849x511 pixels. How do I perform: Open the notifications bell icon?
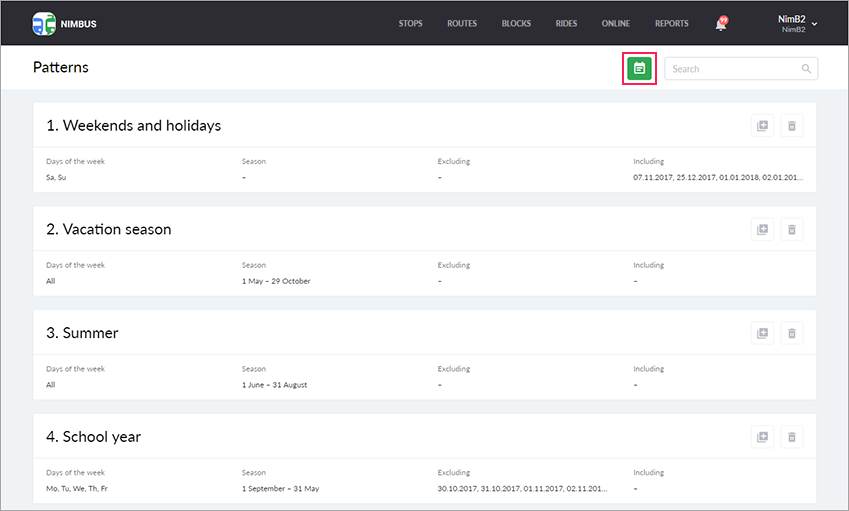pos(721,24)
